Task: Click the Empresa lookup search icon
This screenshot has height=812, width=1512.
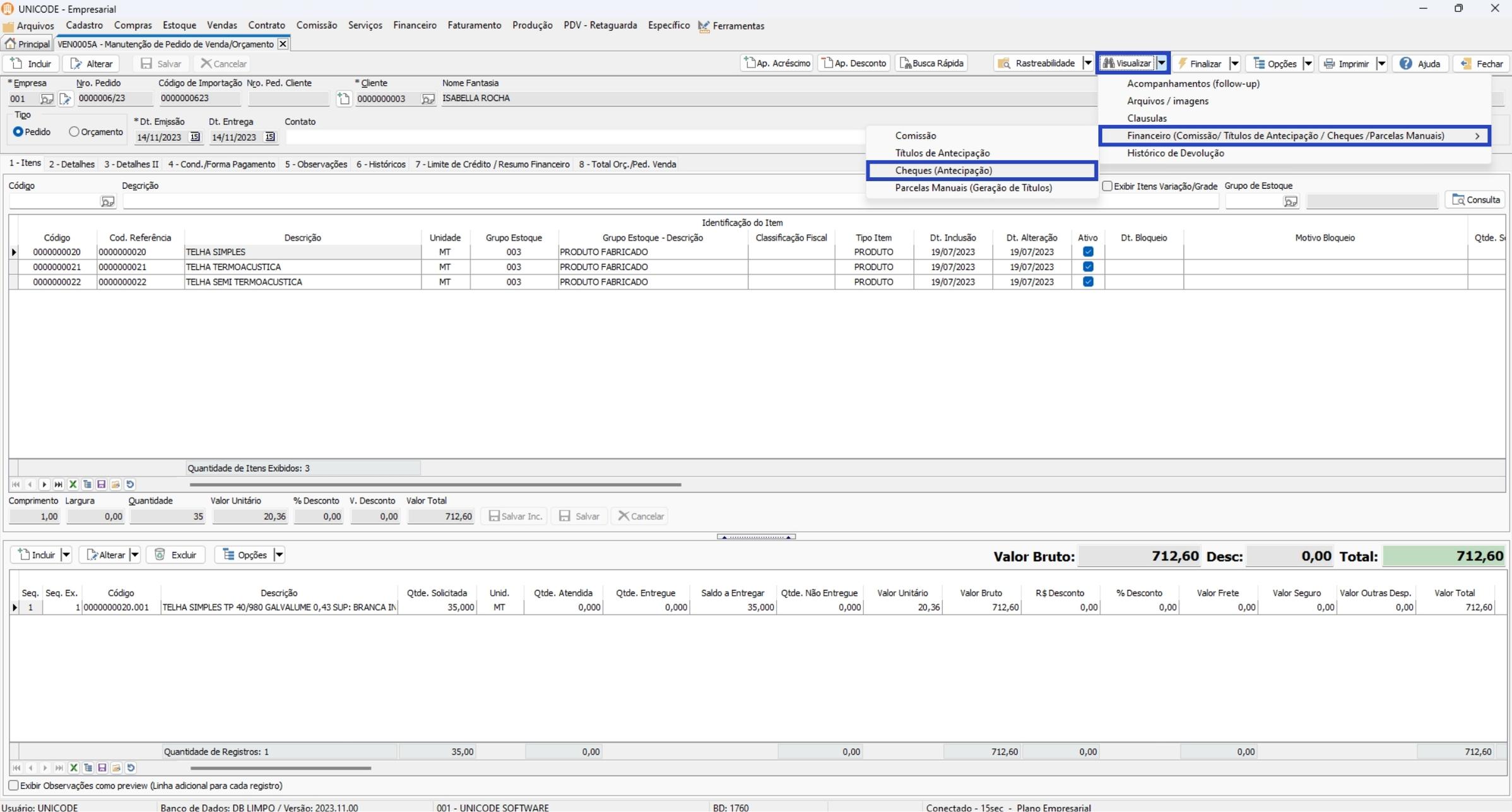Action: click(46, 99)
